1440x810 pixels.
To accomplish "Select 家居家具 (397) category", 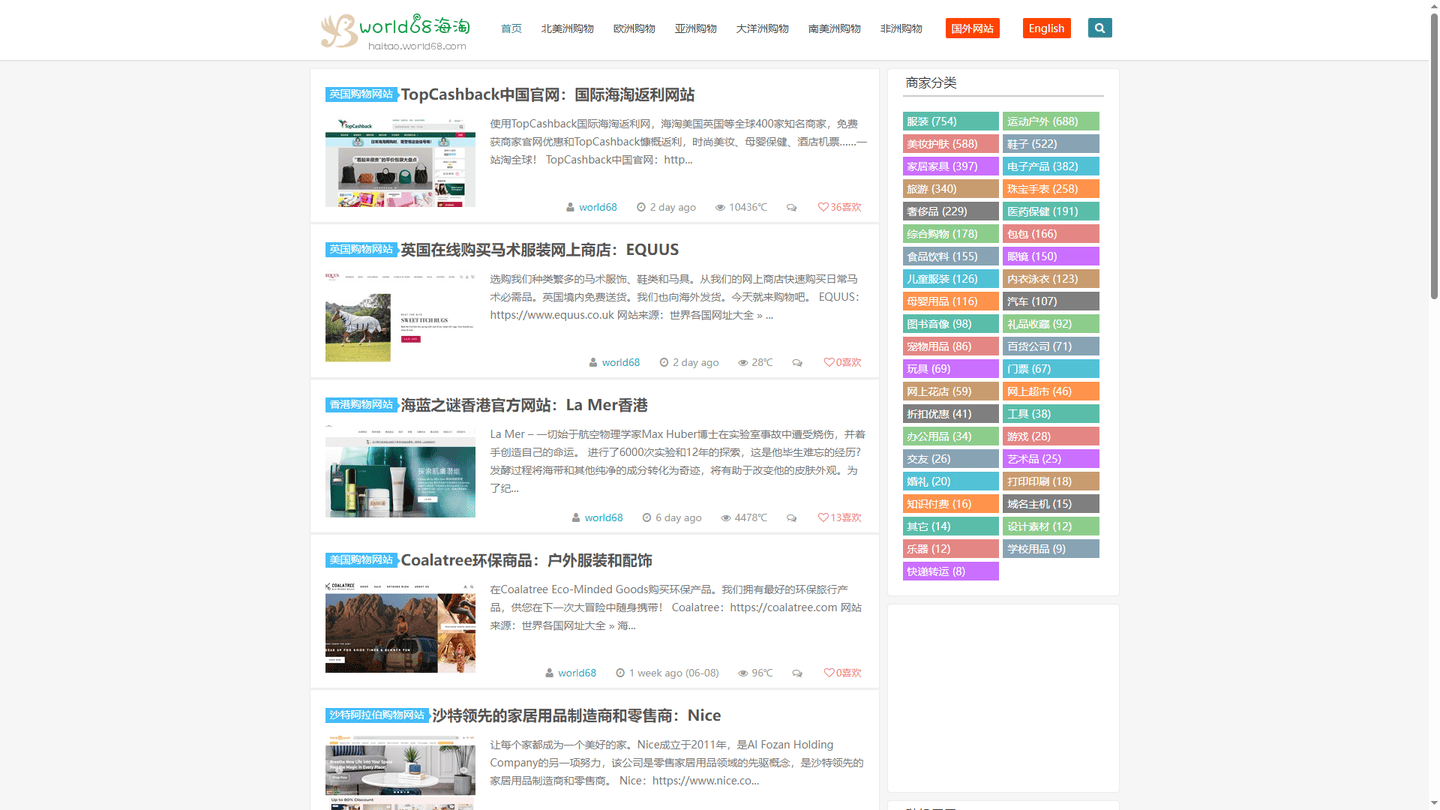I will [951, 166].
